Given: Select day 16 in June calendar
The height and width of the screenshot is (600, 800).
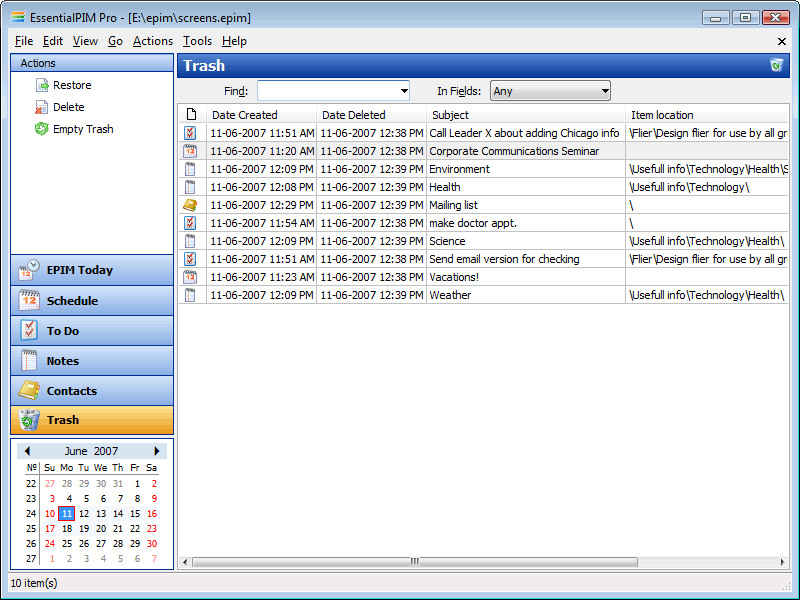Looking at the screenshot, I should tap(152, 513).
